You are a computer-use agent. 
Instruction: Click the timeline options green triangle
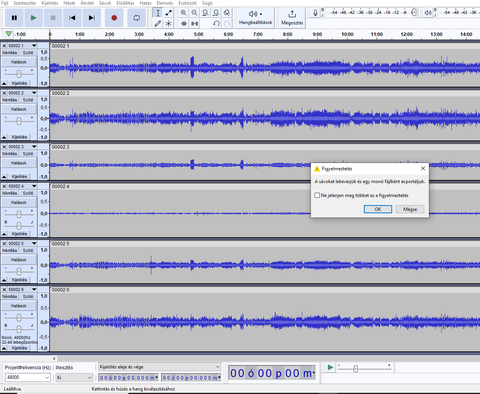click(x=9, y=34)
